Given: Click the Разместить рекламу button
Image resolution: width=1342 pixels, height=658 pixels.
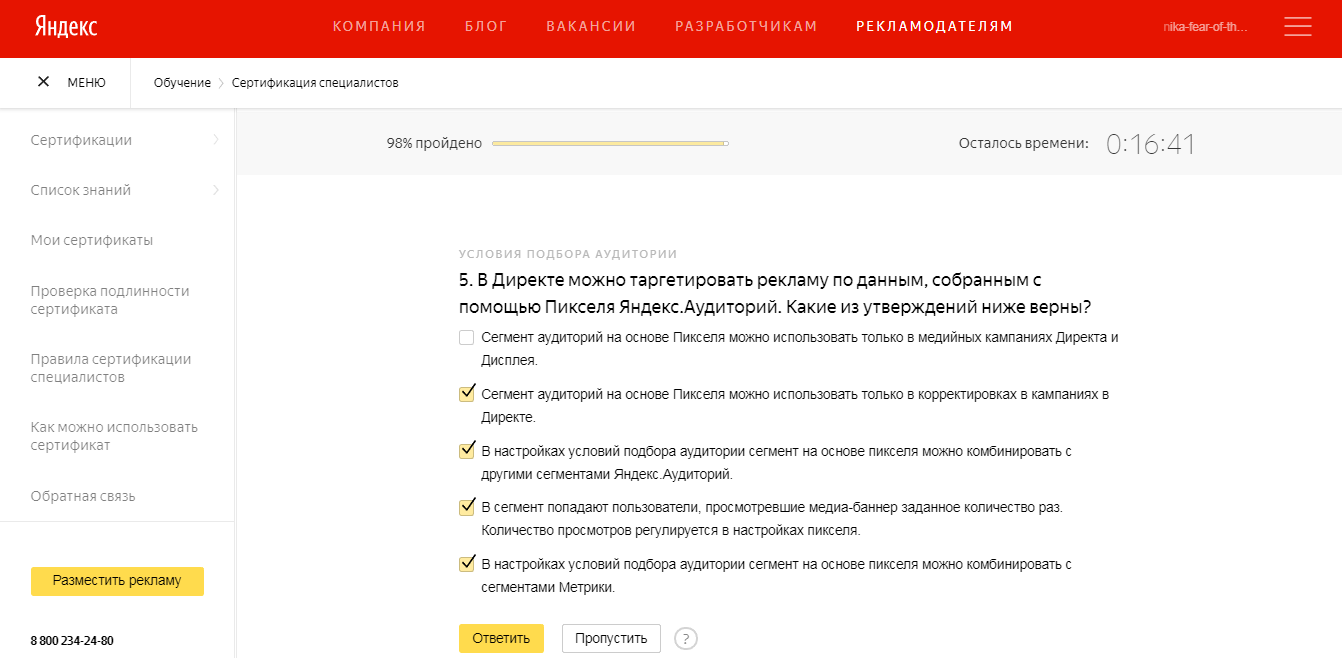Looking at the screenshot, I should point(117,581).
